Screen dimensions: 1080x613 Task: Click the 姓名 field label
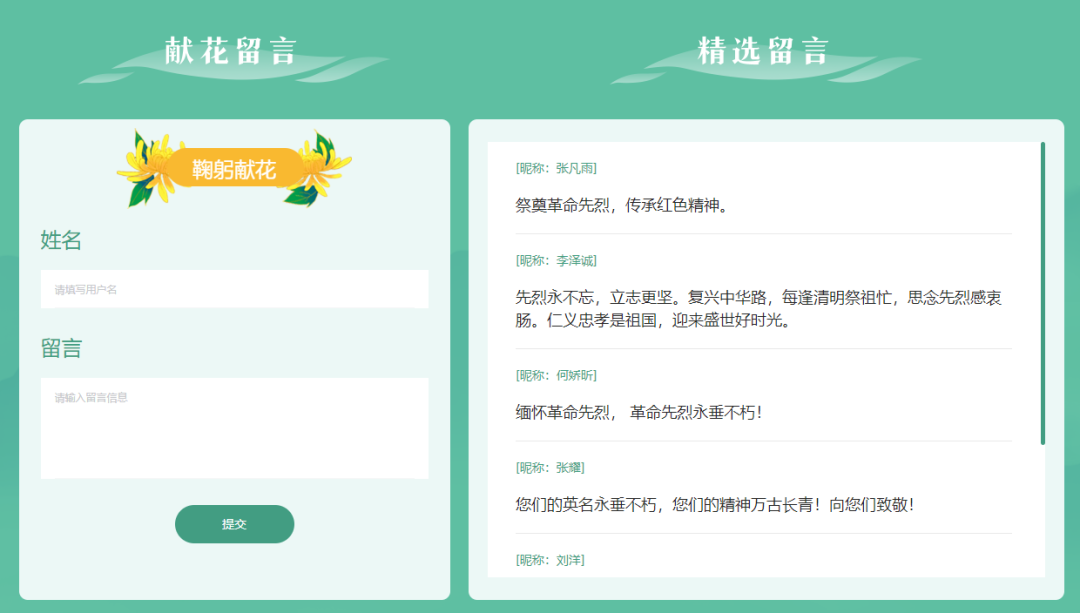[x=61, y=240]
